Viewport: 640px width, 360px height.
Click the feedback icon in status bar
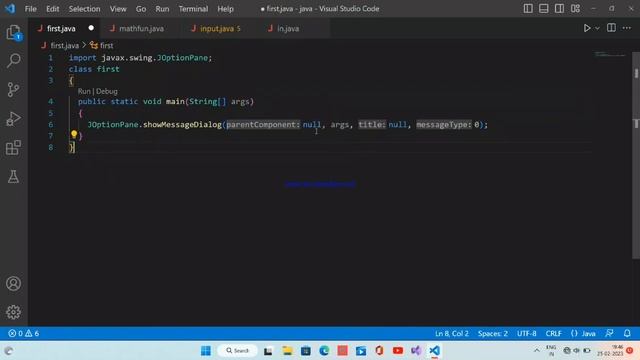click(x=609, y=333)
